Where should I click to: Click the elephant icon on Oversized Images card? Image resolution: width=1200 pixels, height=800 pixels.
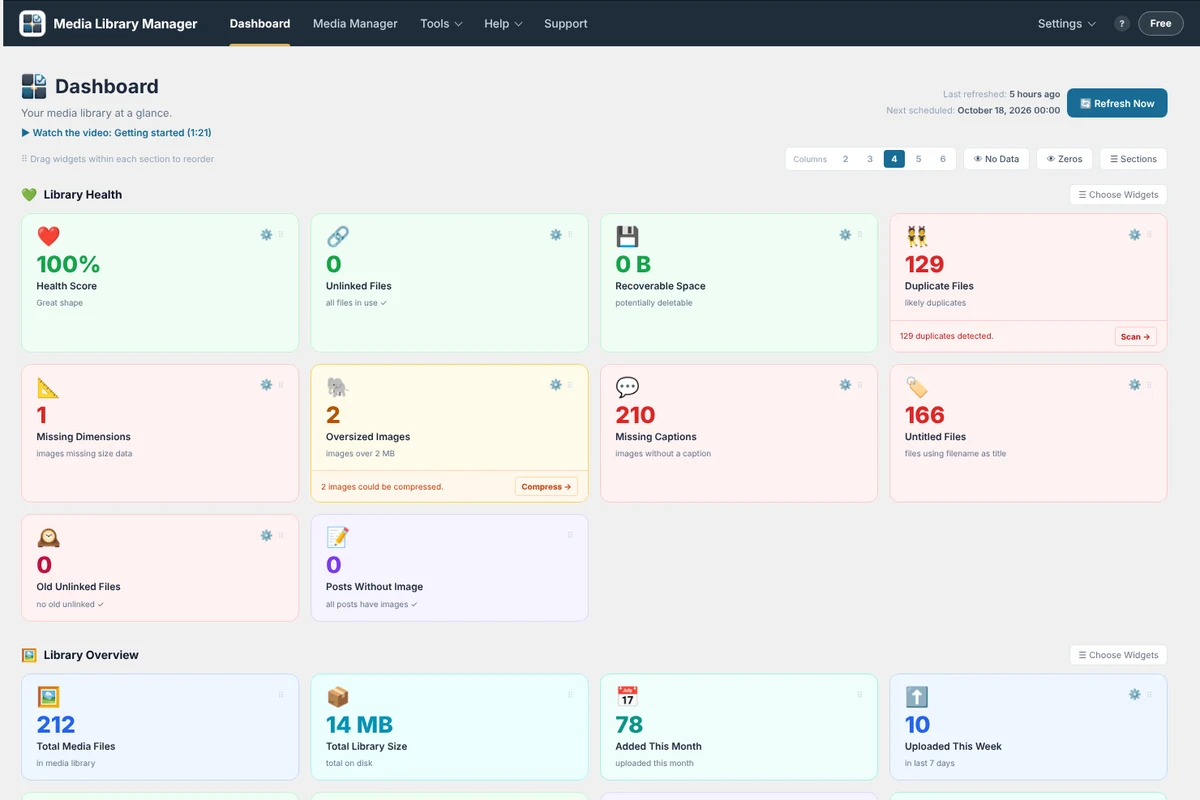[338, 386]
